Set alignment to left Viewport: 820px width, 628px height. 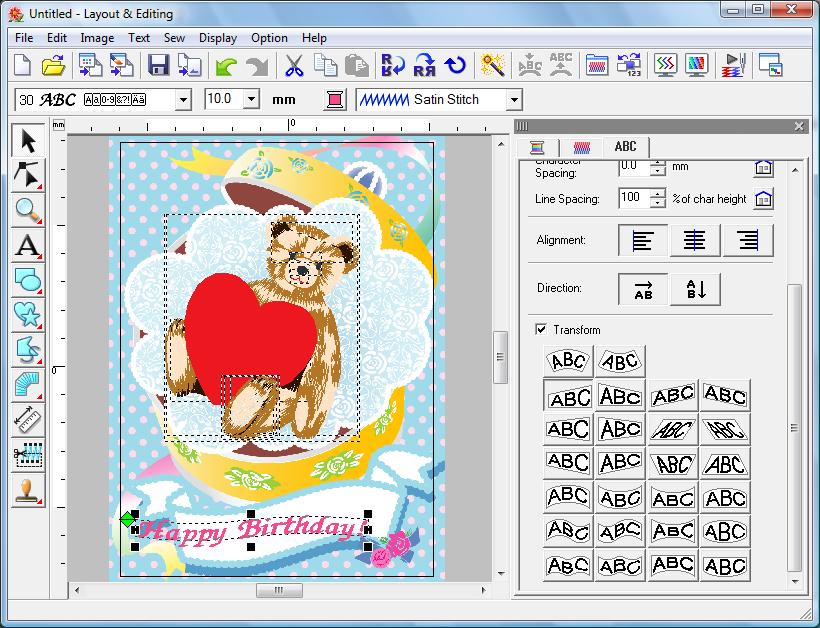click(x=643, y=241)
